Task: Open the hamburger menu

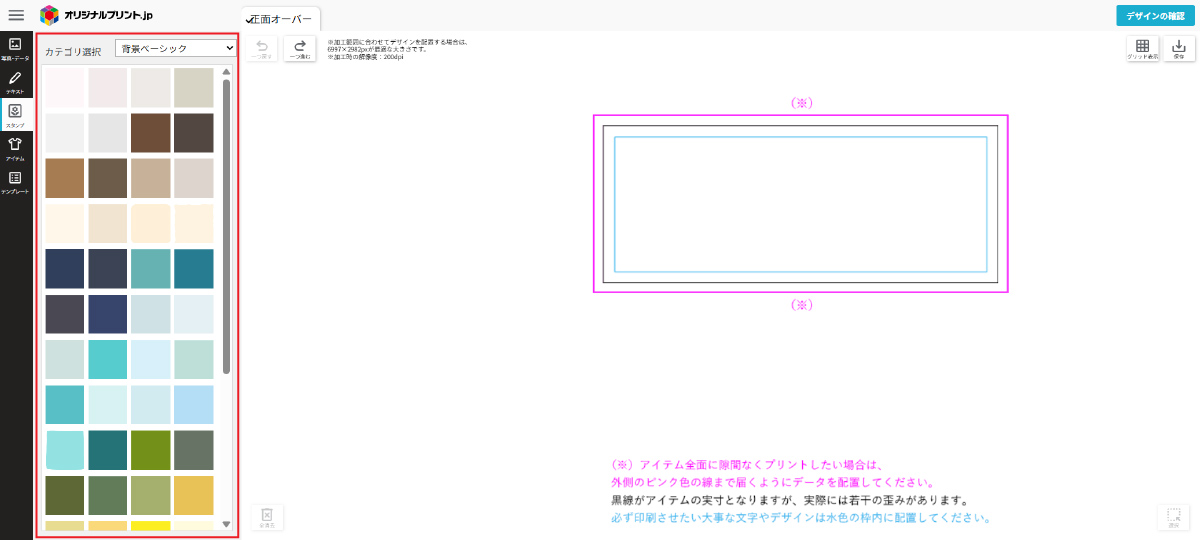Action: [16, 15]
